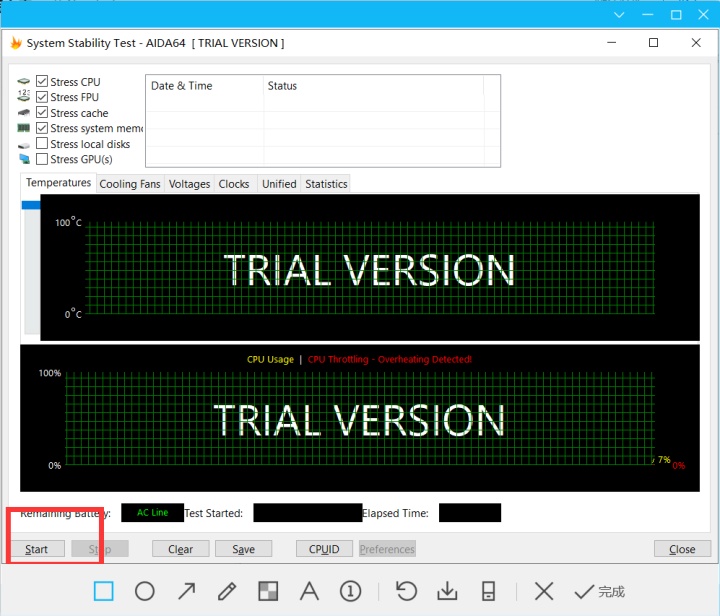
Task: Minimize the AIDA64 stability test window
Action: coord(611,43)
